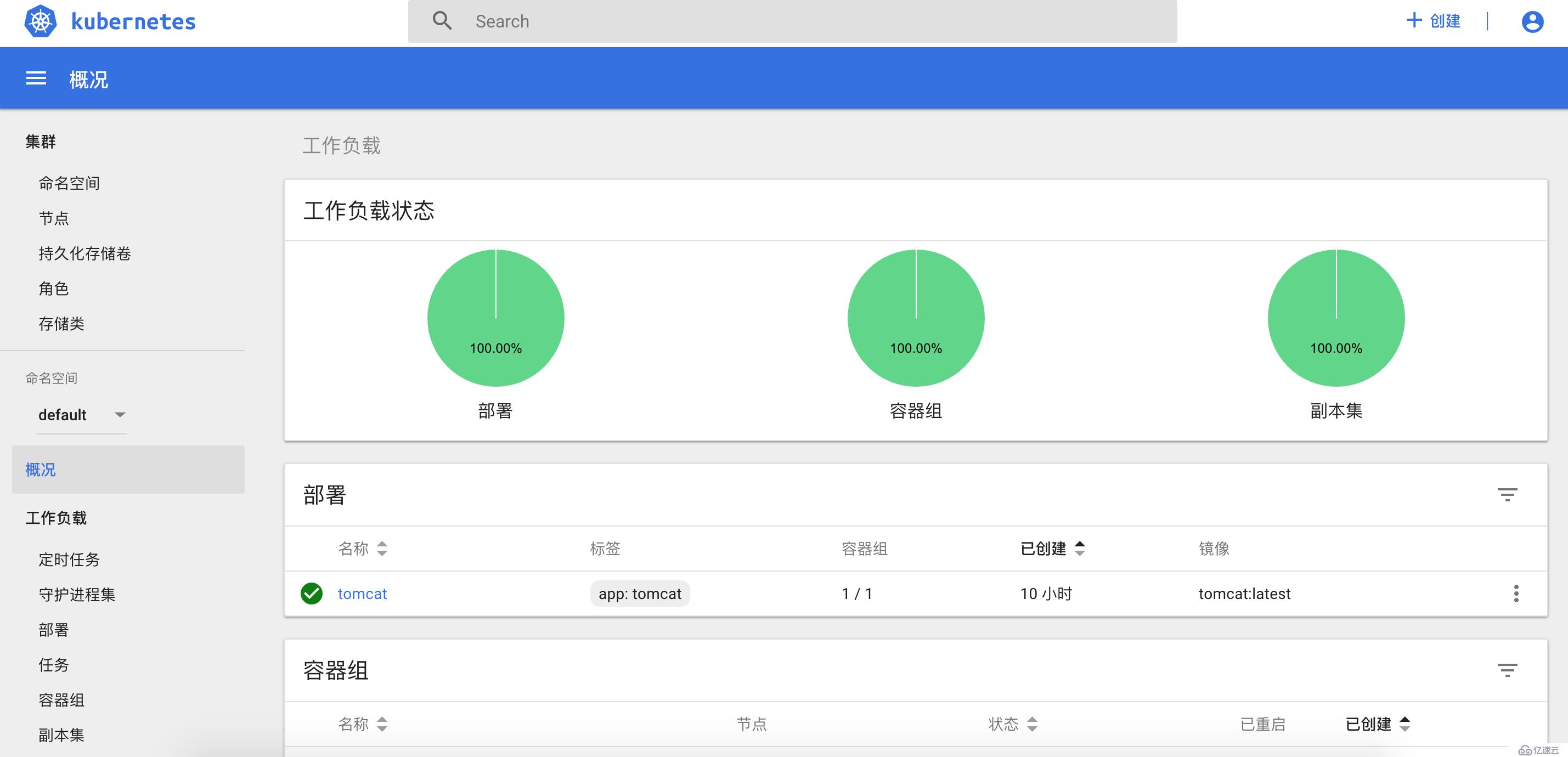The image size is (1568, 757).
Task: Open 副本集 in the sidebar
Action: (61, 735)
